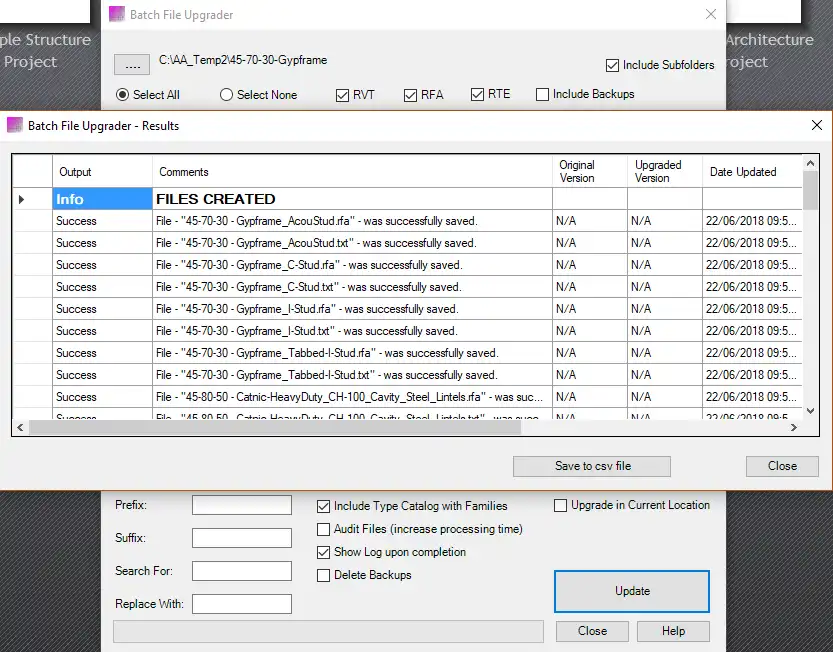The width and height of the screenshot is (833, 652).
Task: Enable the Include Backups option
Action: click(x=542, y=95)
